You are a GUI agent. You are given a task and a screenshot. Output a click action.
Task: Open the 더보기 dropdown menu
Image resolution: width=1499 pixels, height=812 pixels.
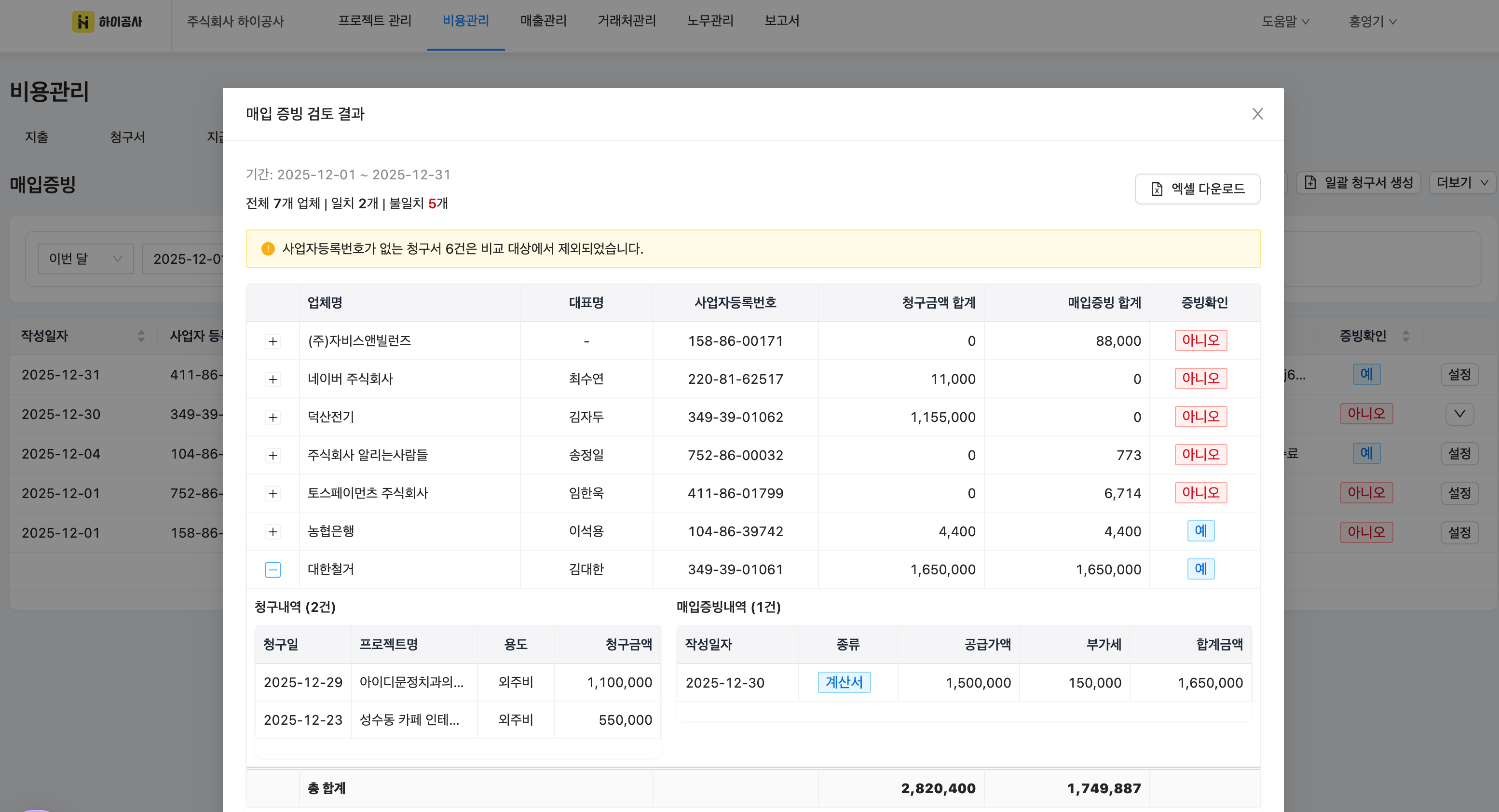pyautogui.click(x=1462, y=183)
